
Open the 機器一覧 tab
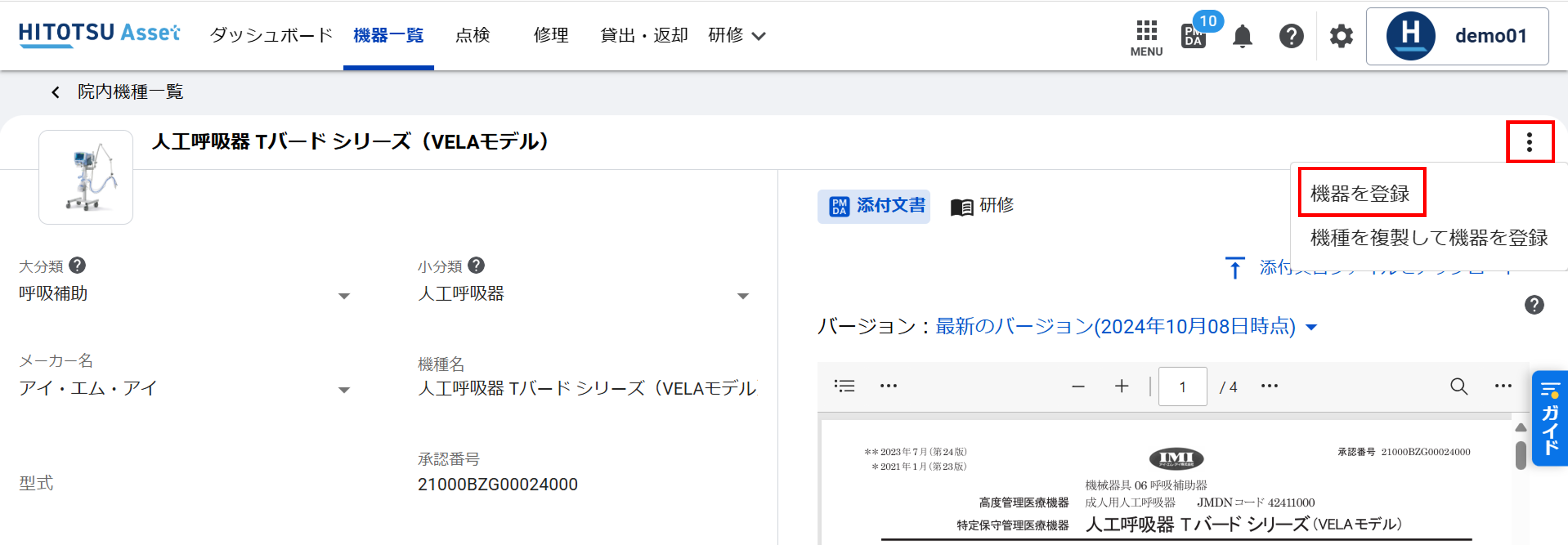point(388,35)
